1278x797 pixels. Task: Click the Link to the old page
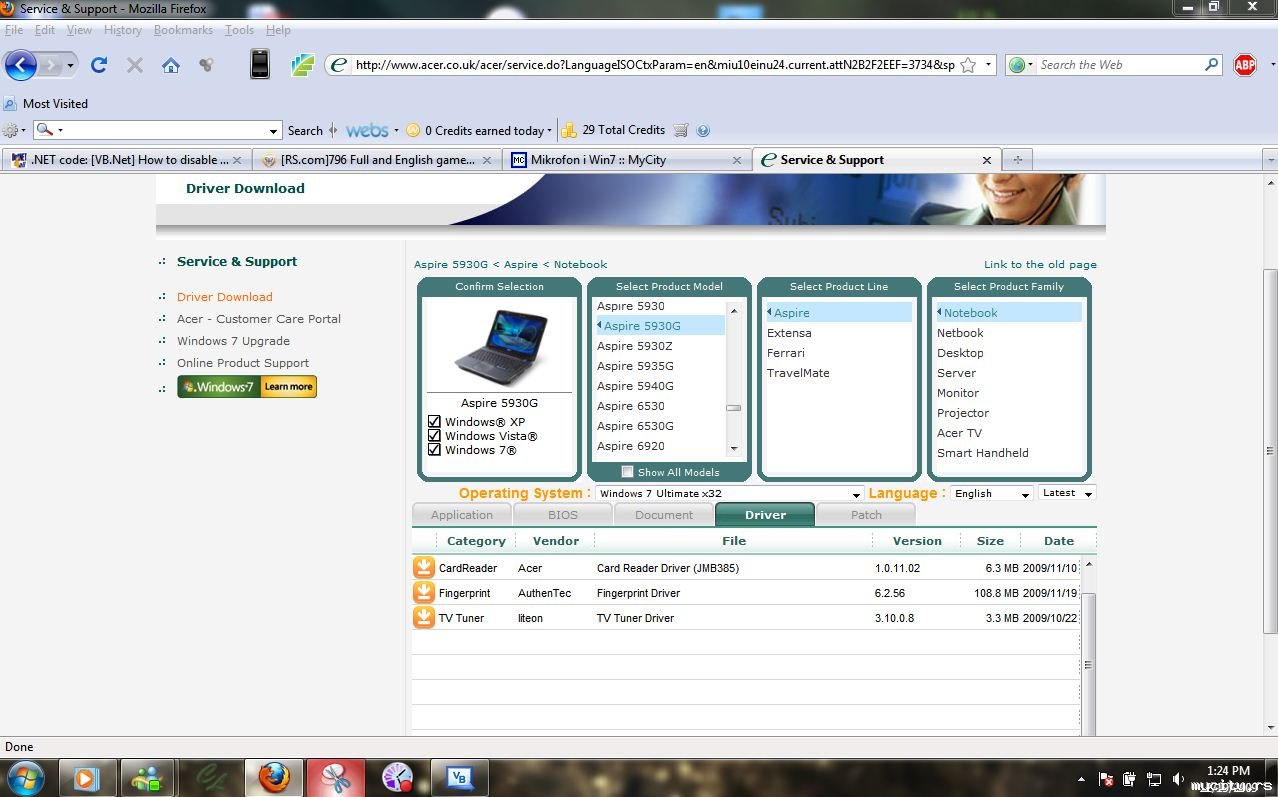1040,265
